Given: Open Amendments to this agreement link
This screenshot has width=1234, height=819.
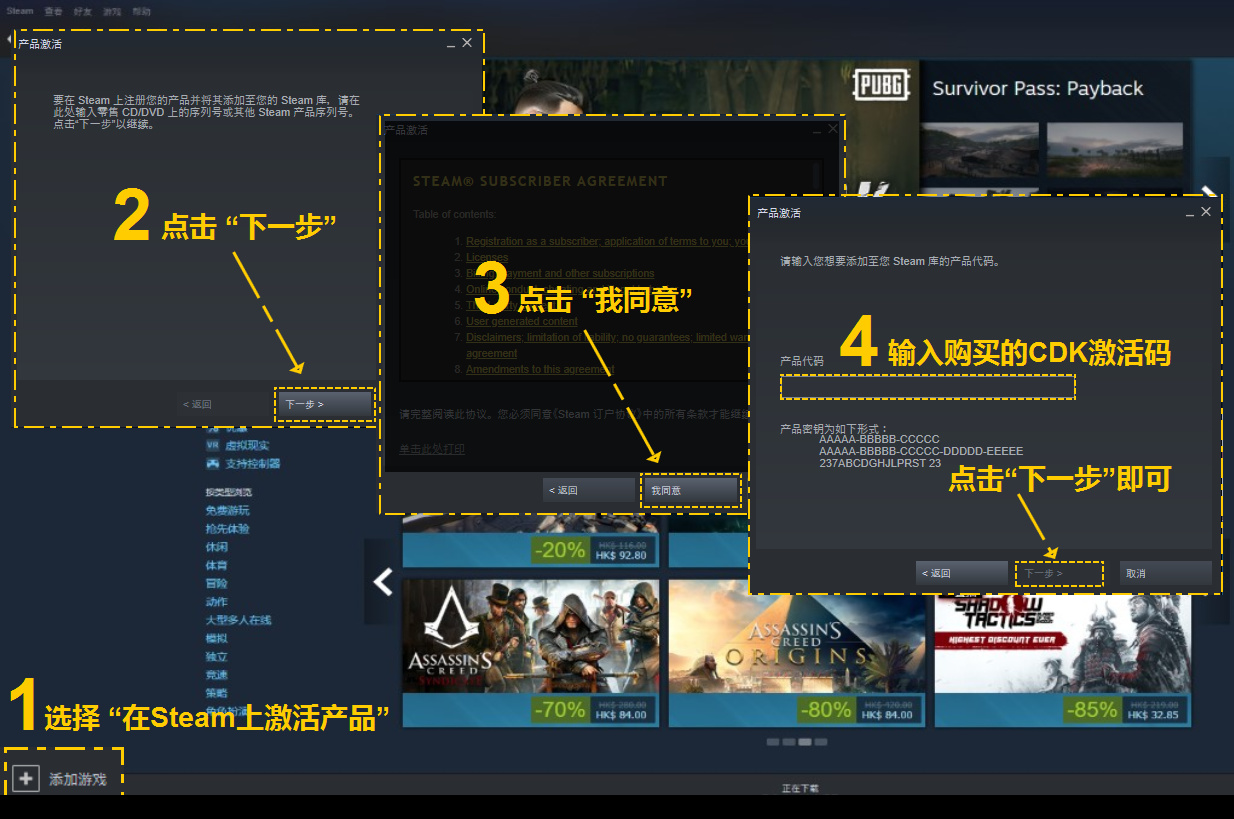Looking at the screenshot, I should click(x=540, y=369).
